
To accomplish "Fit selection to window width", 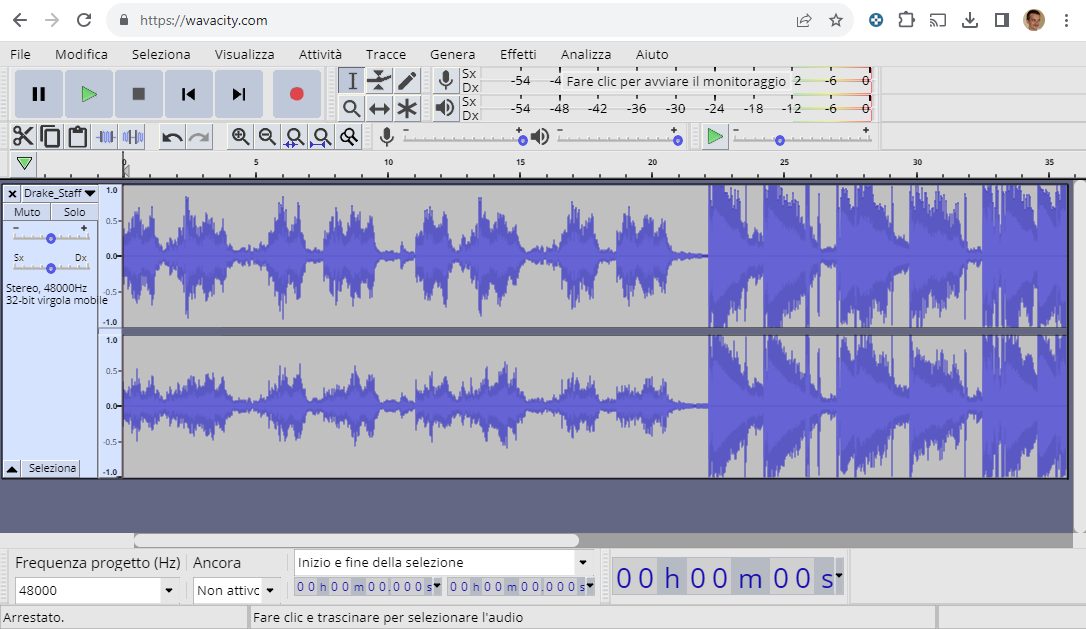I will (294, 137).
